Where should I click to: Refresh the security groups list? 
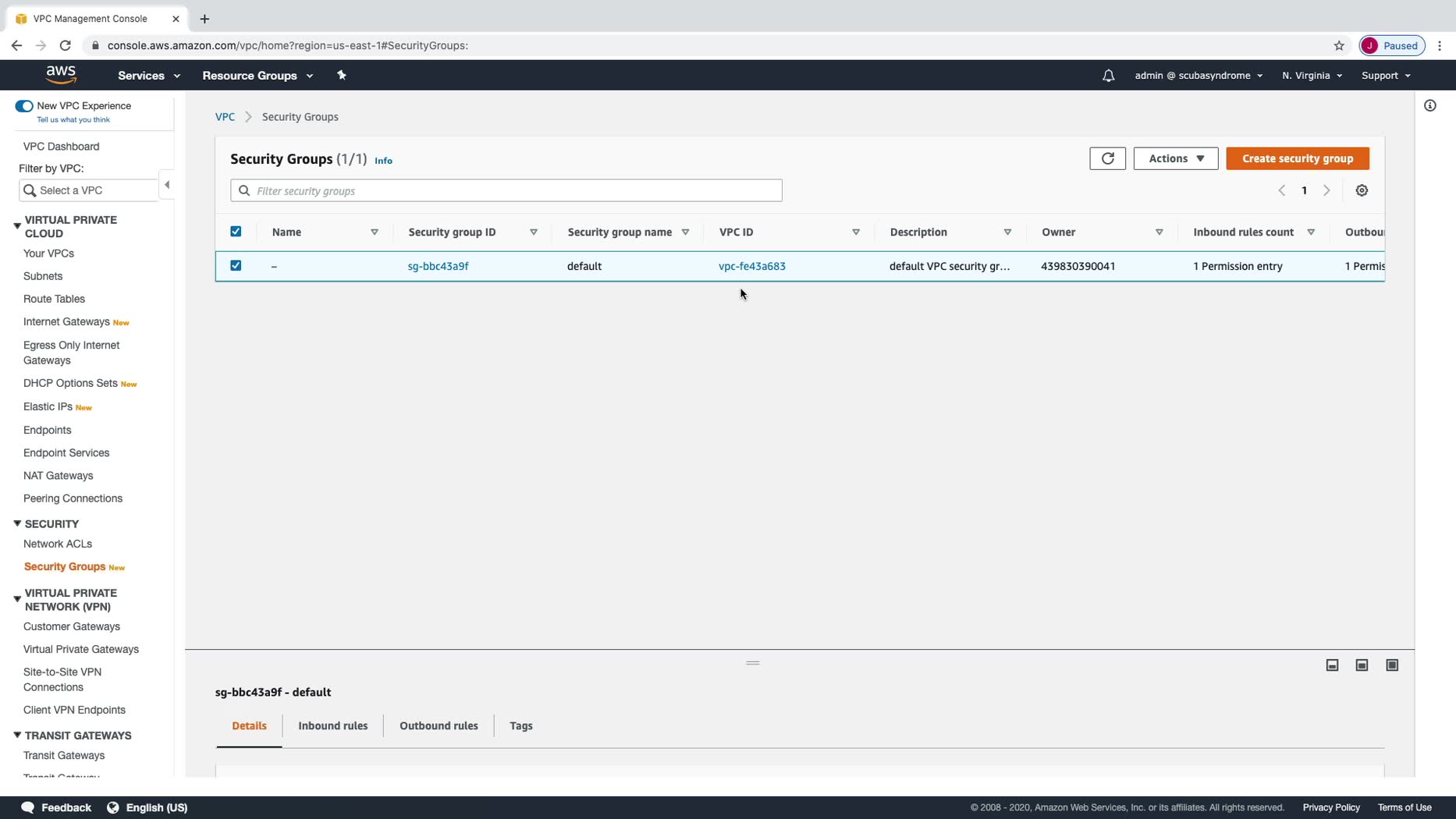[x=1107, y=158]
